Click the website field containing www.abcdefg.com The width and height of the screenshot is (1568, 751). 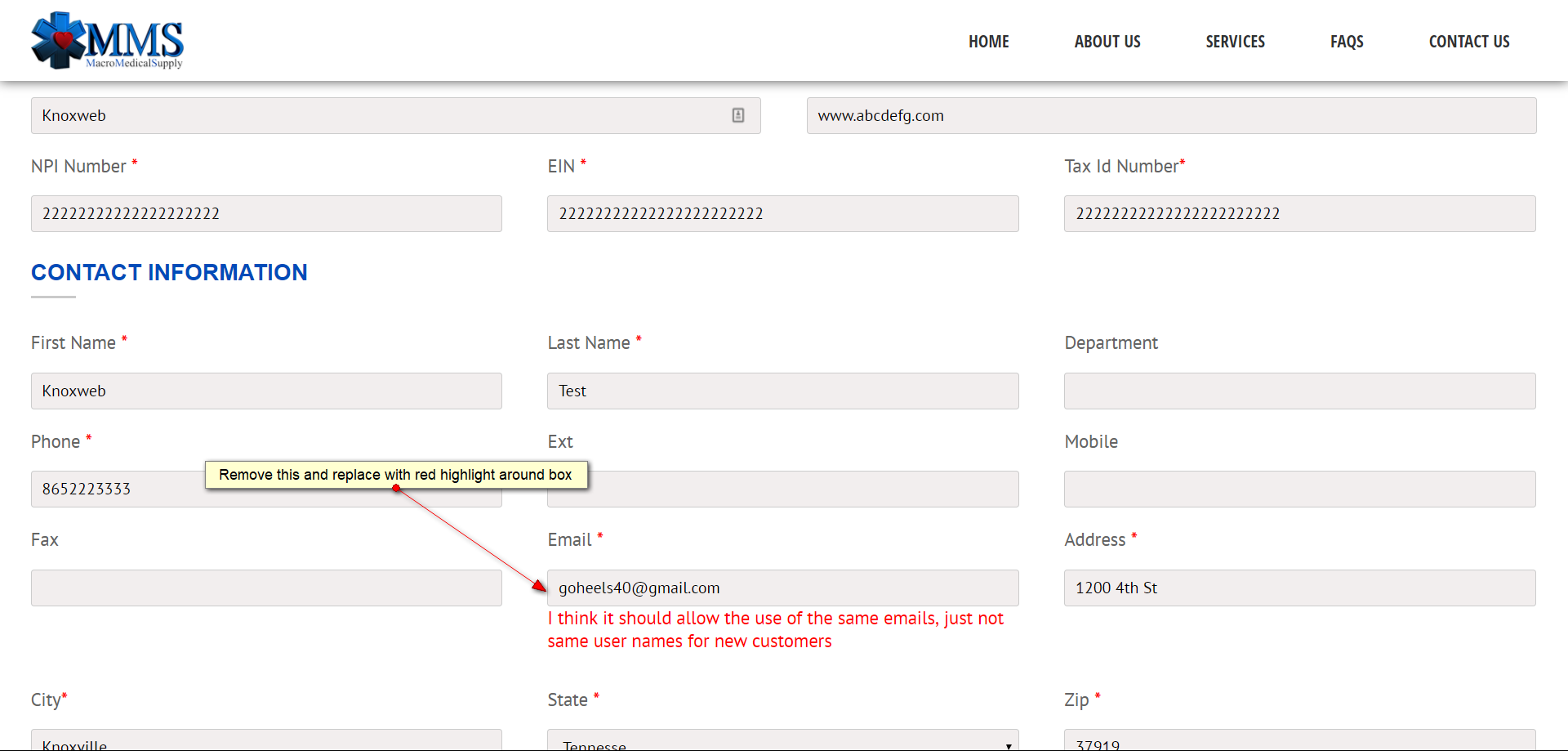click(x=1171, y=116)
